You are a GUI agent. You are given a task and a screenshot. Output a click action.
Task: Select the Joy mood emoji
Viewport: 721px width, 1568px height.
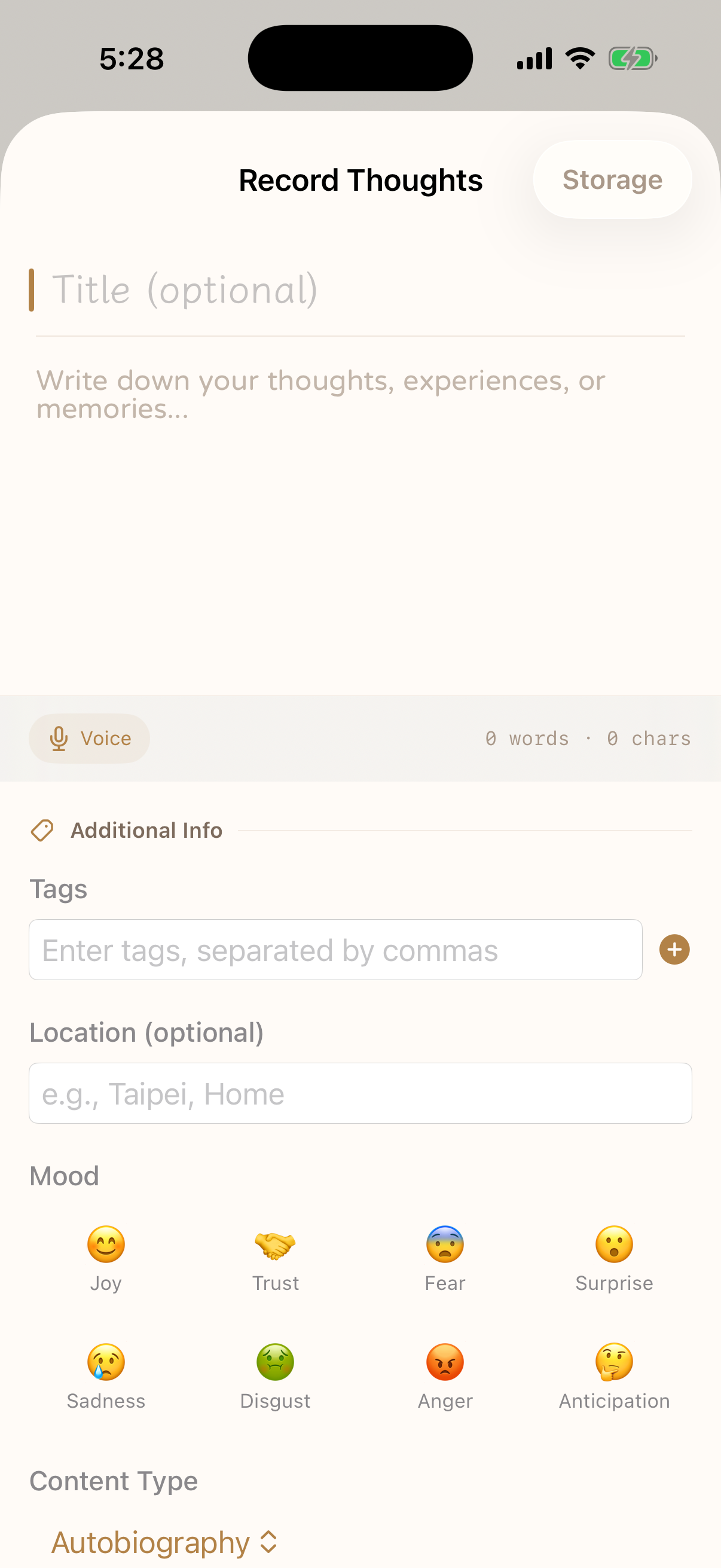click(x=106, y=1245)
